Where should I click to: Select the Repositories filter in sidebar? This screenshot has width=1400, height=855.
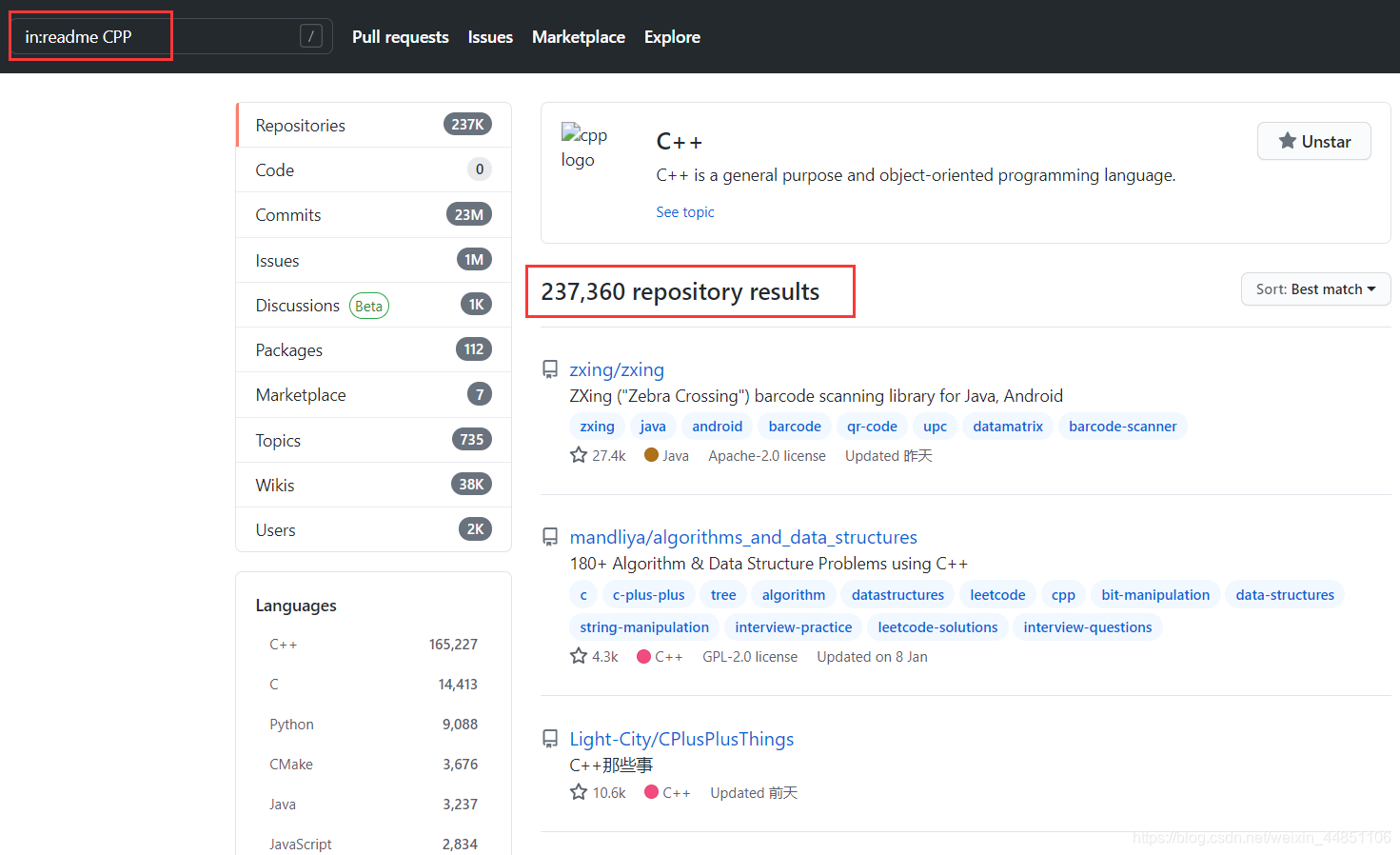(x=374, y=125)
